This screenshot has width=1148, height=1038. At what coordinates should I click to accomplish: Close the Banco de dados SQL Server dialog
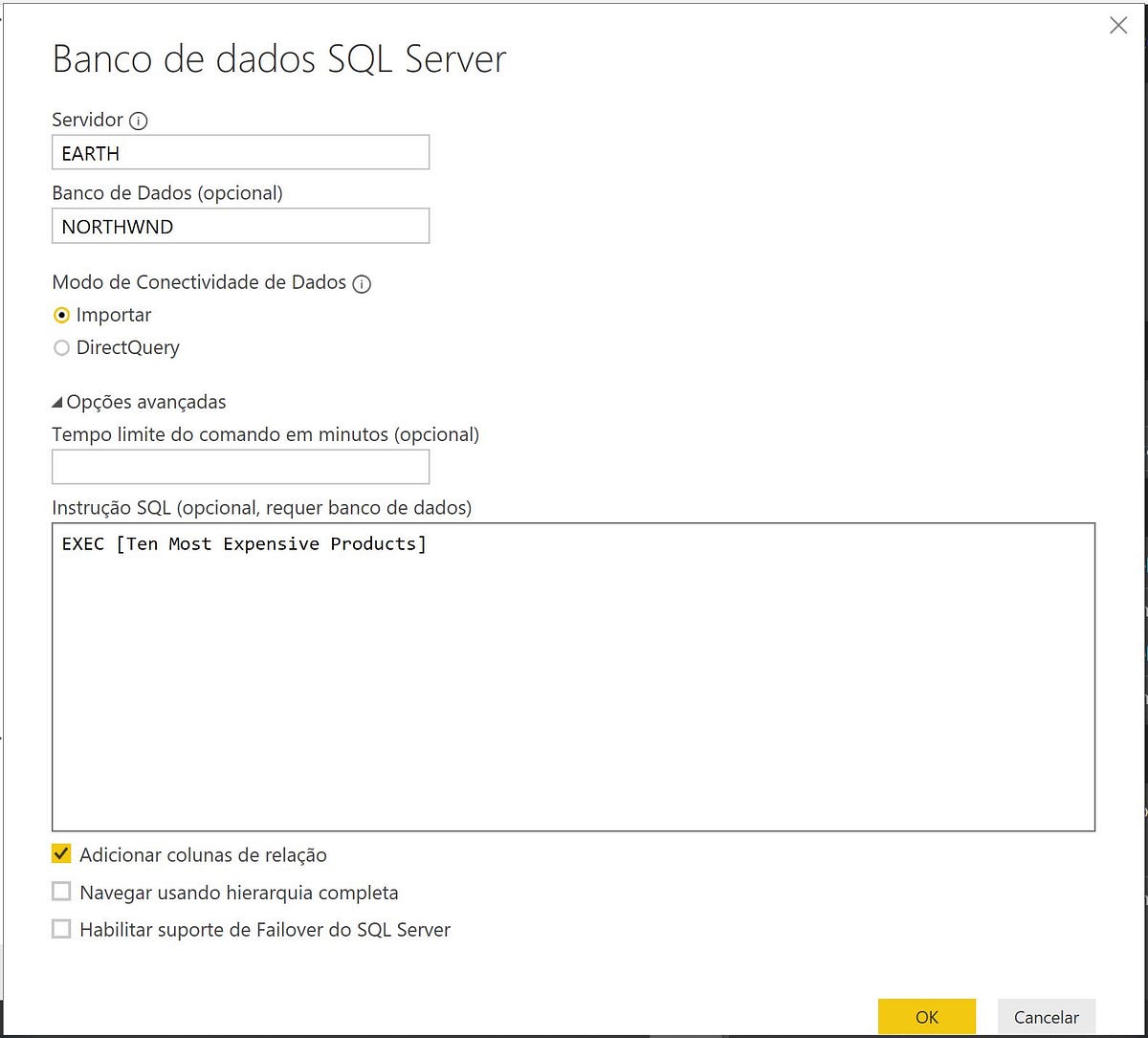point(1117,25)
